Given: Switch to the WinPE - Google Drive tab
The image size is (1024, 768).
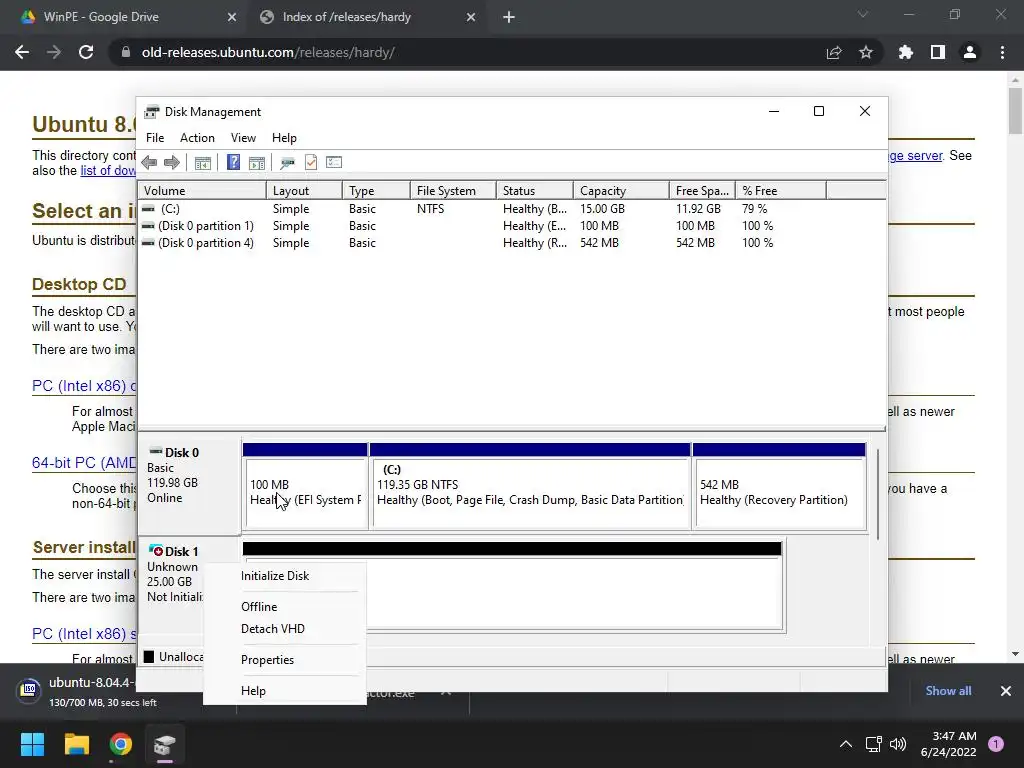Looking at the screenshot, I should (122, 17).
